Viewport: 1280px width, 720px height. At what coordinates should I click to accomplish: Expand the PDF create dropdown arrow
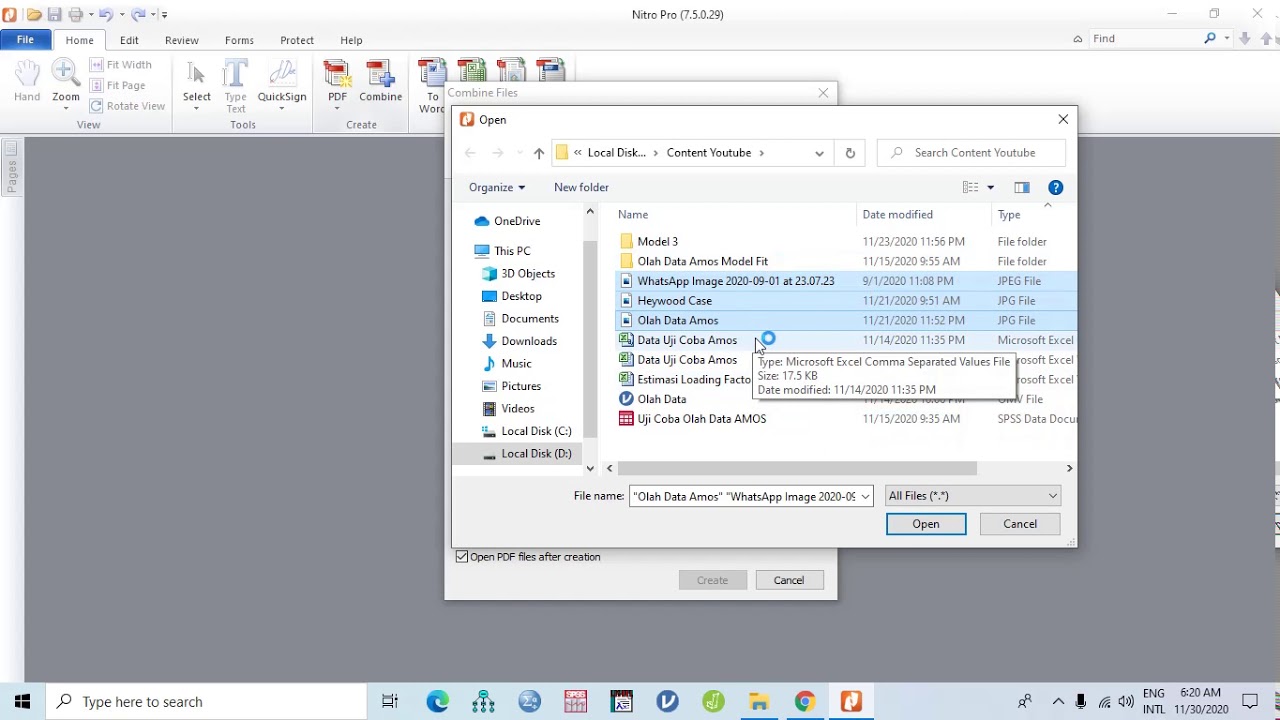pyautogui.click(x=337, y=109)
